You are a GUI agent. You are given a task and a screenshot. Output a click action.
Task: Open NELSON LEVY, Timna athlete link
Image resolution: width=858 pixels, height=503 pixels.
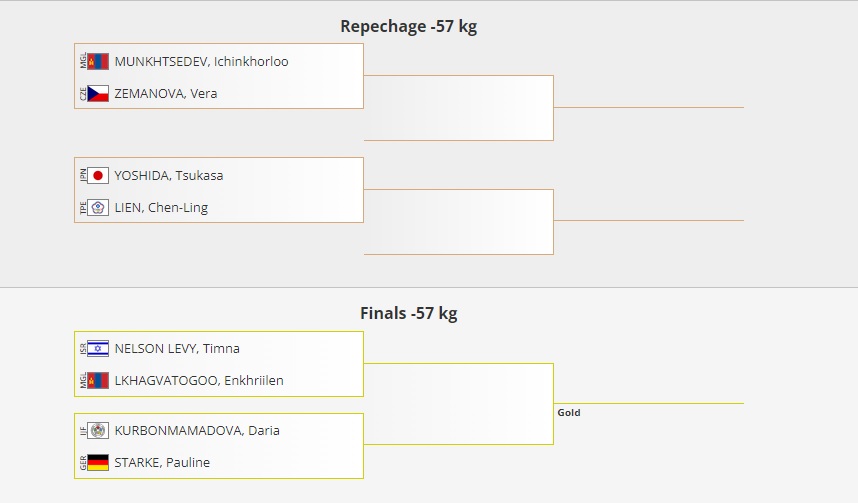click(177, 349)
